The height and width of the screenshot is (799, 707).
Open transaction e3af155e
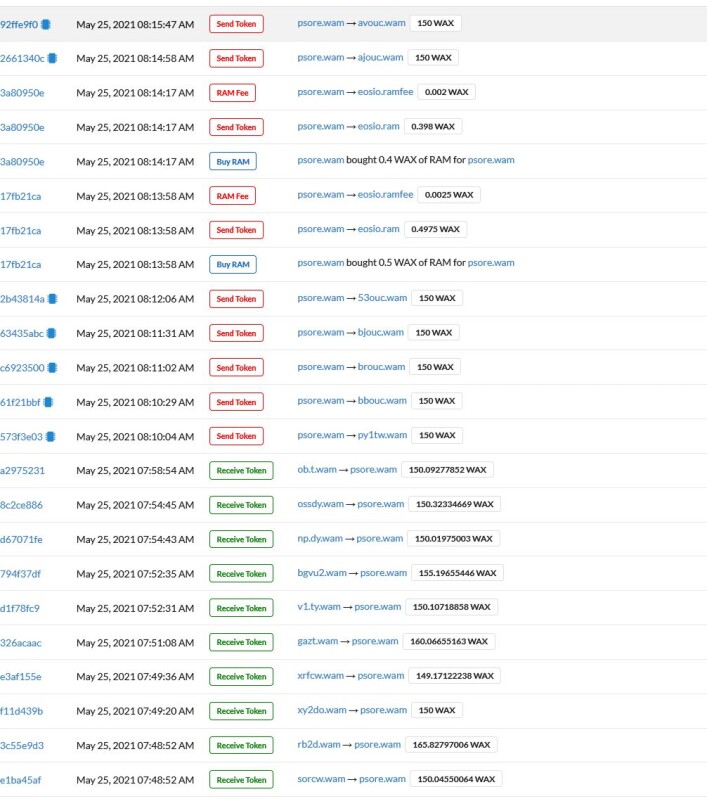click(x=21, y=677)
